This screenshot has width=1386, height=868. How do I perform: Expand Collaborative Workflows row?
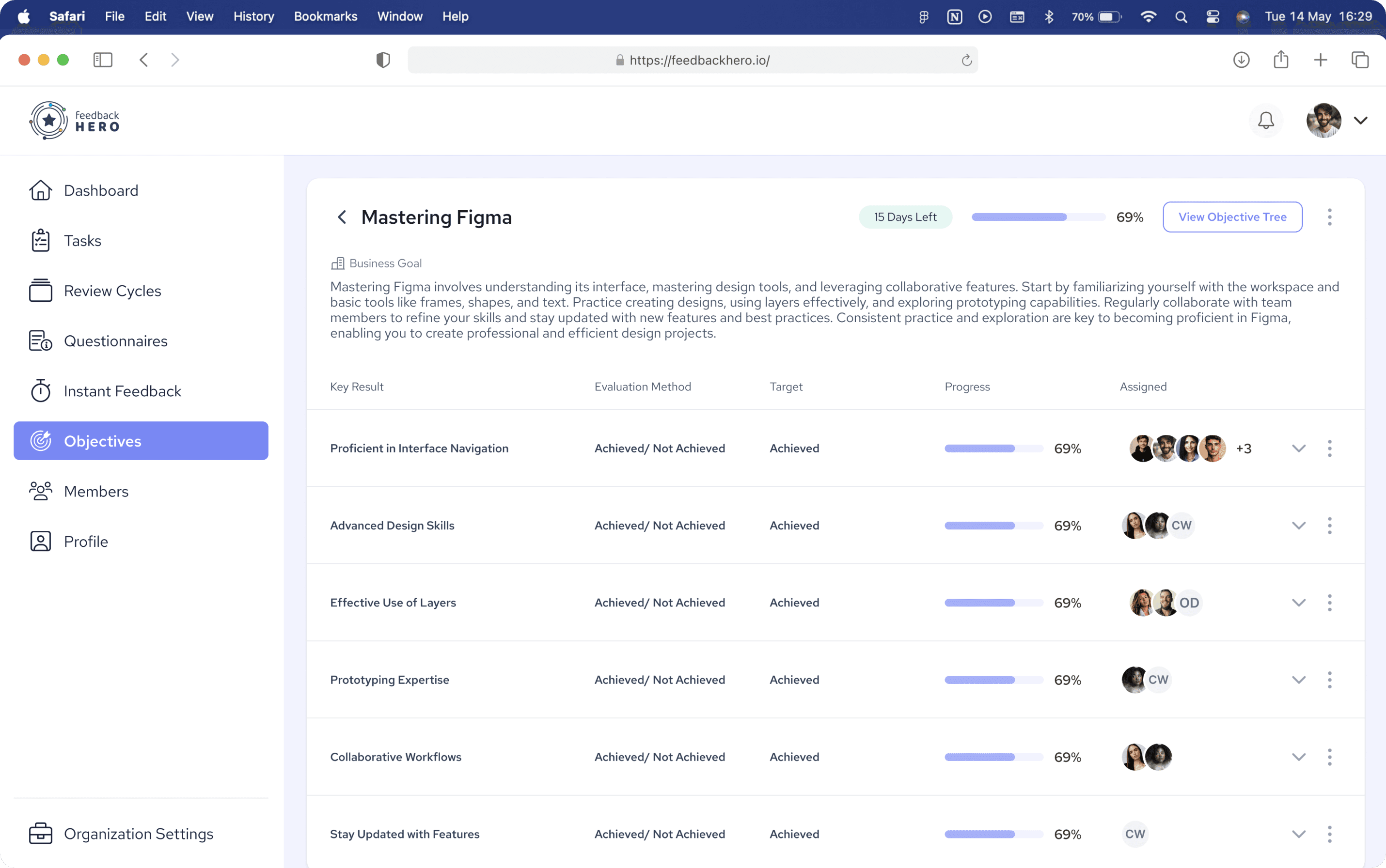1299,757
